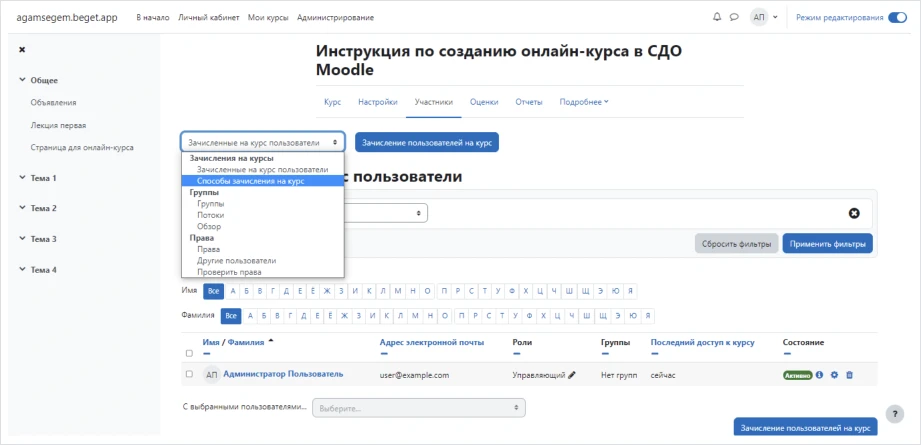Go to В начало in the top navigation
This screenshot has height=445, width=921.
point(153,18)
